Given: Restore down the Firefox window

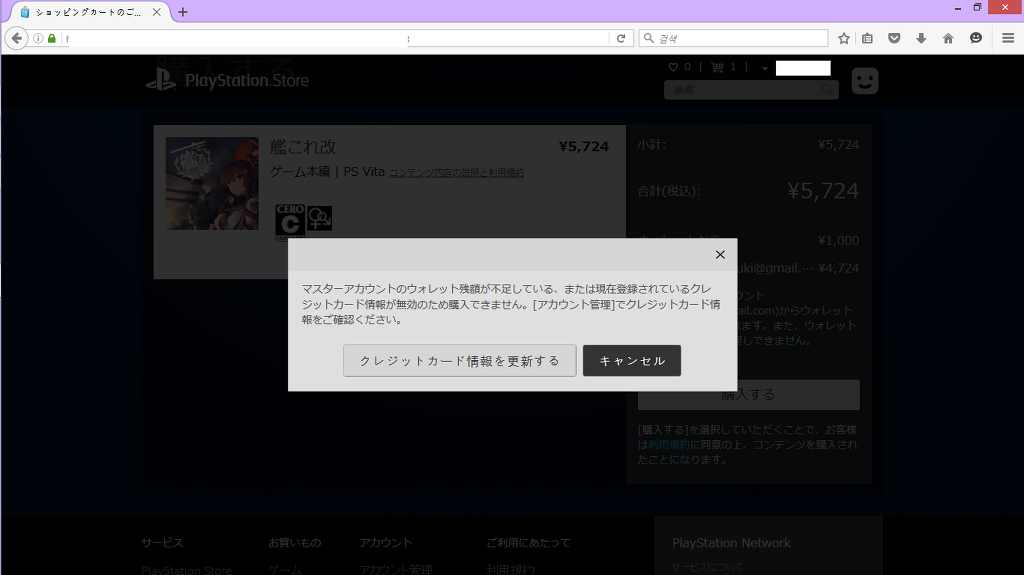Looking at the screenshot, I should click(x=977, y=8).
